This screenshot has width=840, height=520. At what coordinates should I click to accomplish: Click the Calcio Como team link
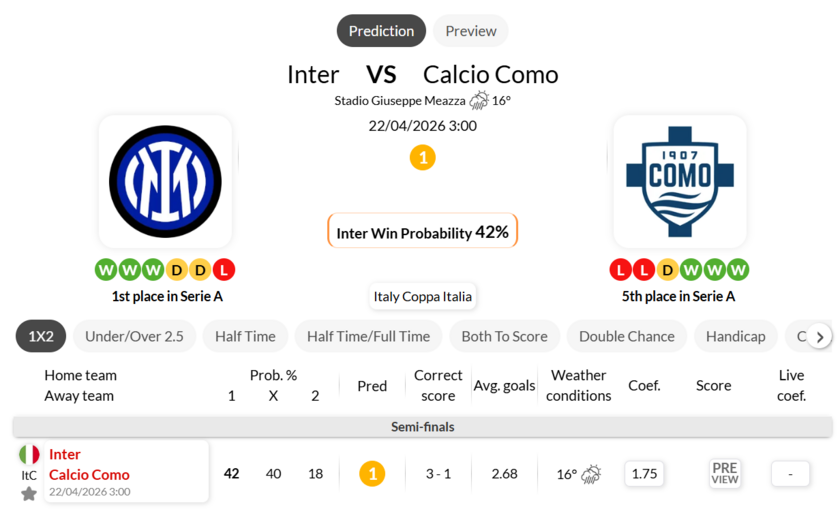[89, 474]
